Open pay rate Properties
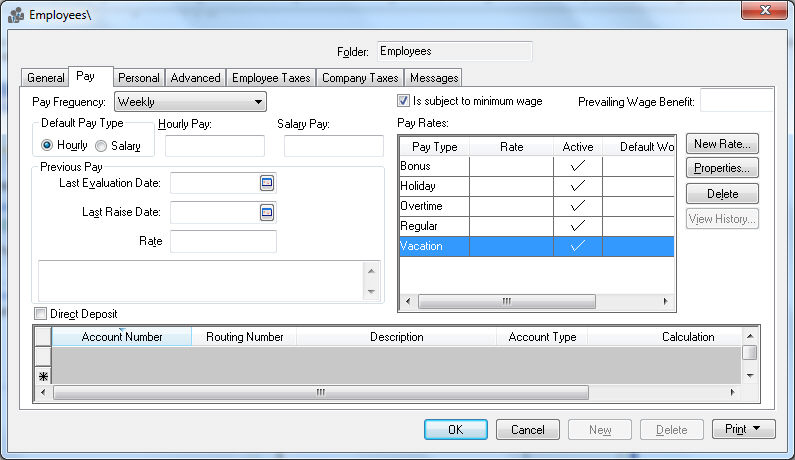The image size is (795, 460). click(722, 168)
